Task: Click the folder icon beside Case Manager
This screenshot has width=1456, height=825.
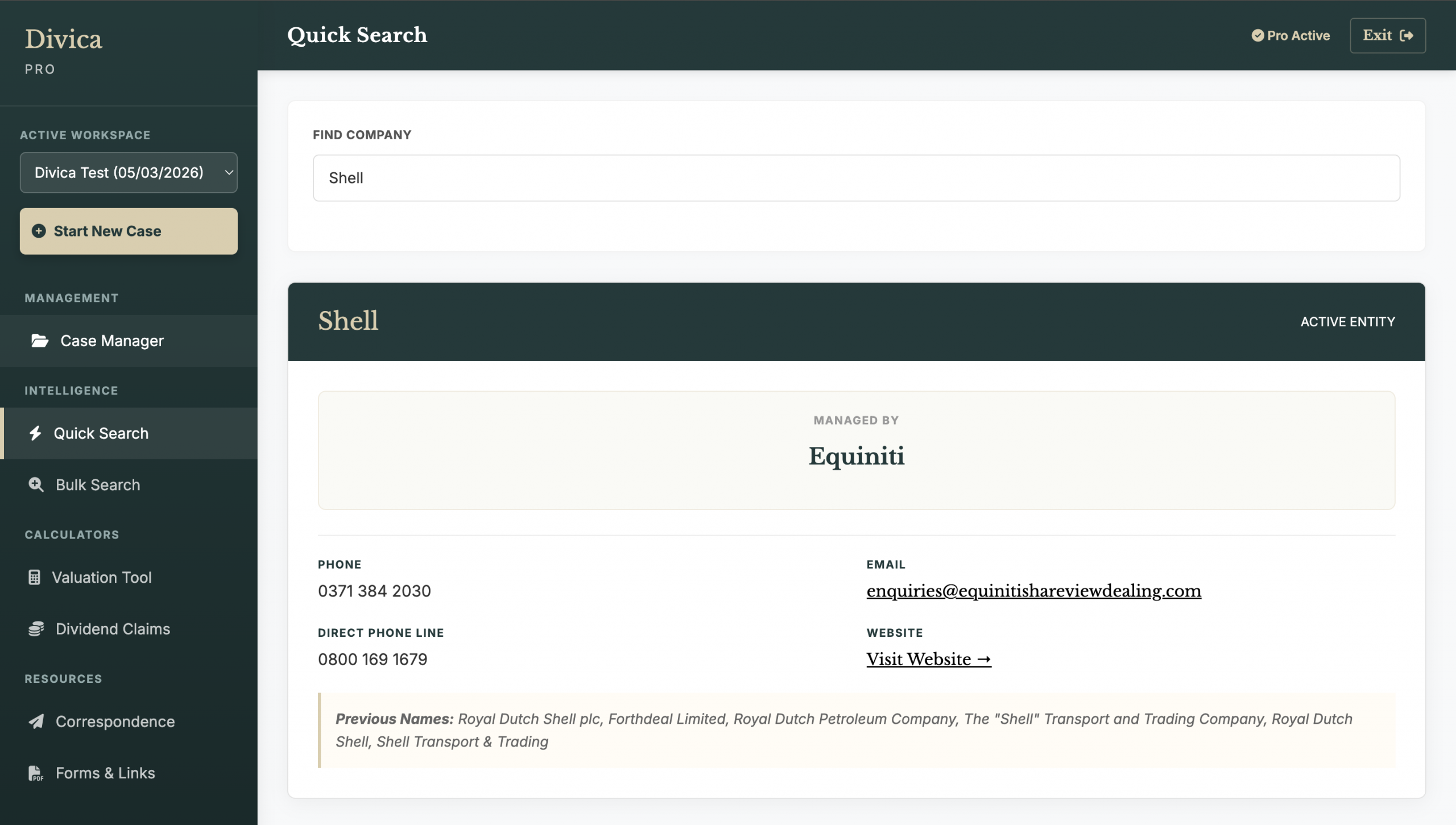Action: click(x=40, y=341)
